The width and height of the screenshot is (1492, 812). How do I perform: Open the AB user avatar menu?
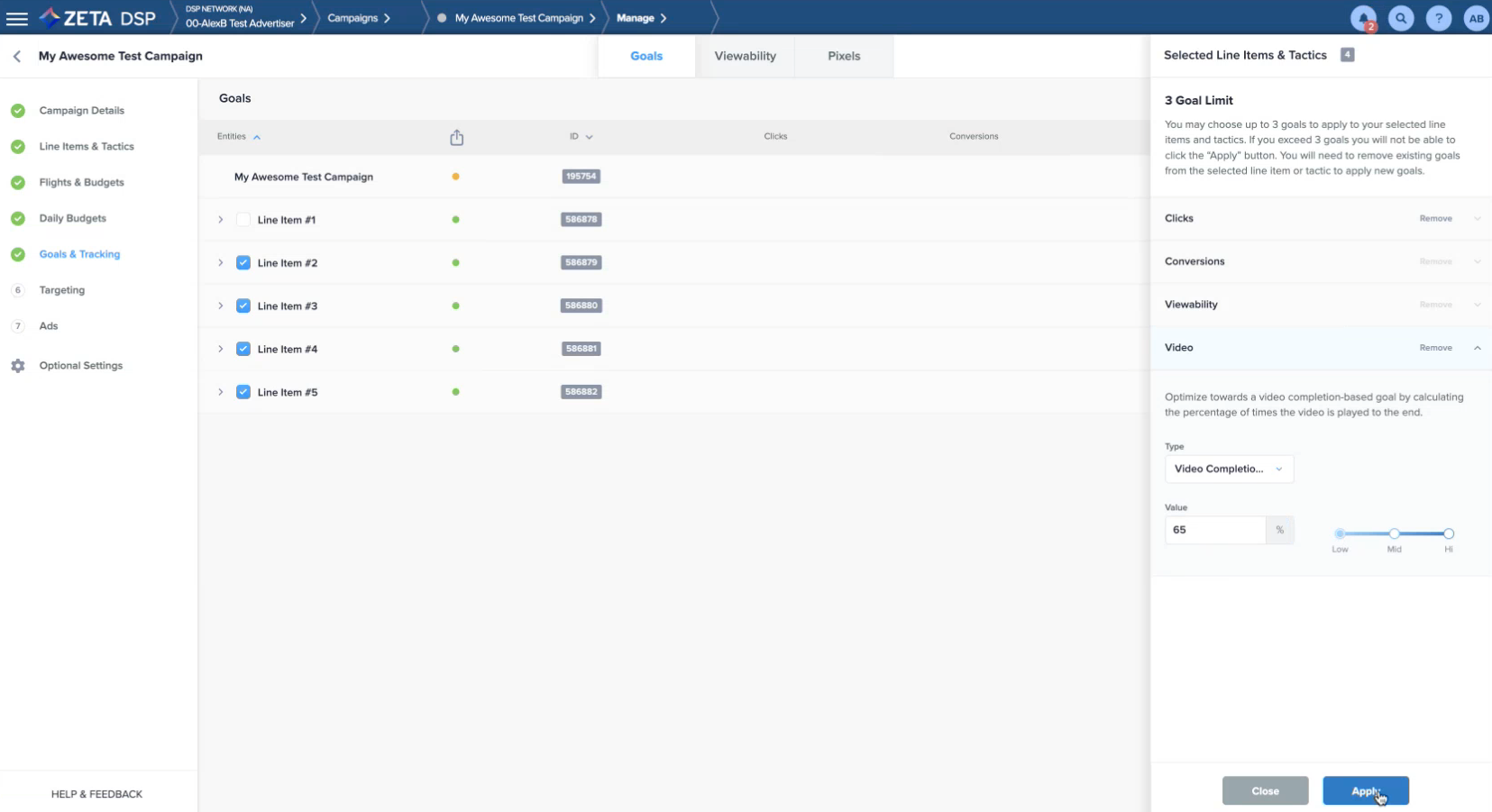pyautogui.click(x=1476, y=18)
